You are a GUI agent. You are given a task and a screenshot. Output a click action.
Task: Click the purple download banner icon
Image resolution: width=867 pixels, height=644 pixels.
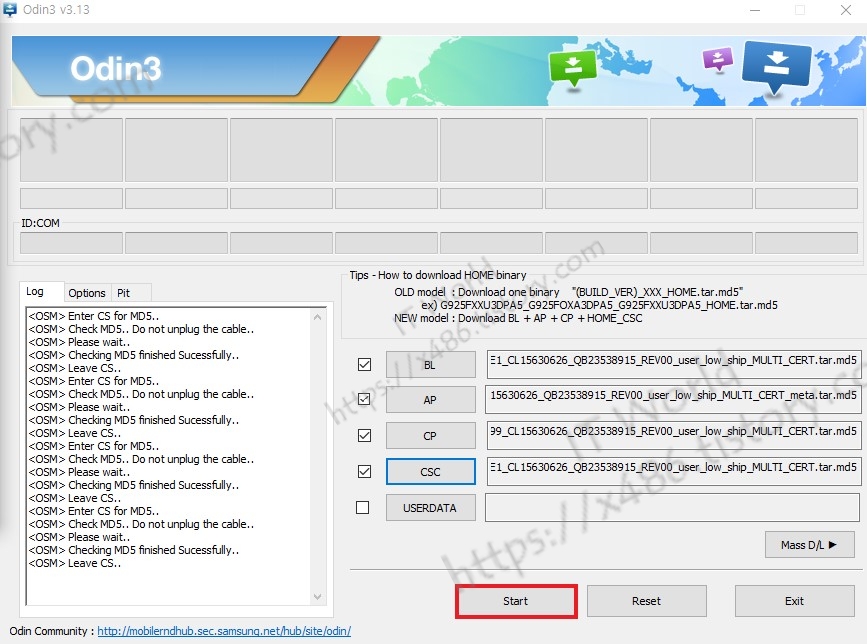coord(718,59)
